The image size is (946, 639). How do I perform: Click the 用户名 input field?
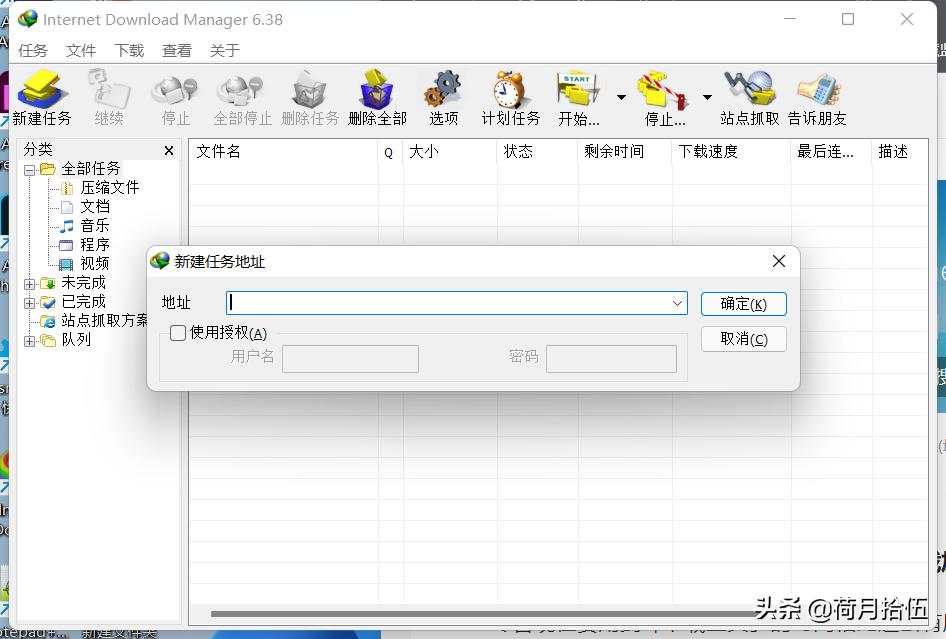click(x=350, y=359)
